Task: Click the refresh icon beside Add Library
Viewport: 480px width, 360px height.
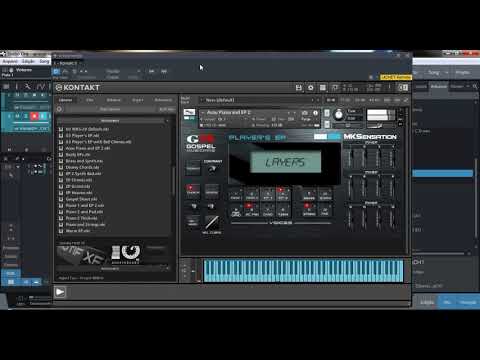Action: [x=59, y=109]
